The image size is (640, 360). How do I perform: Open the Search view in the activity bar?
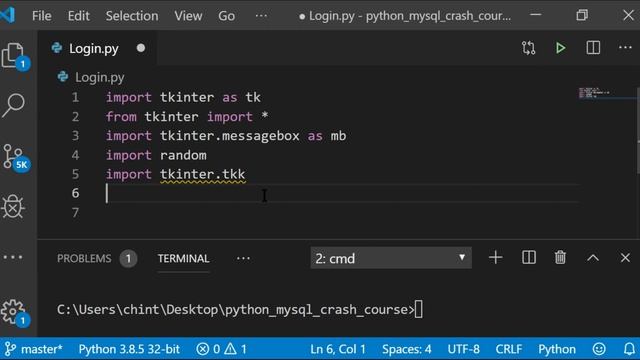coord(13,105)
